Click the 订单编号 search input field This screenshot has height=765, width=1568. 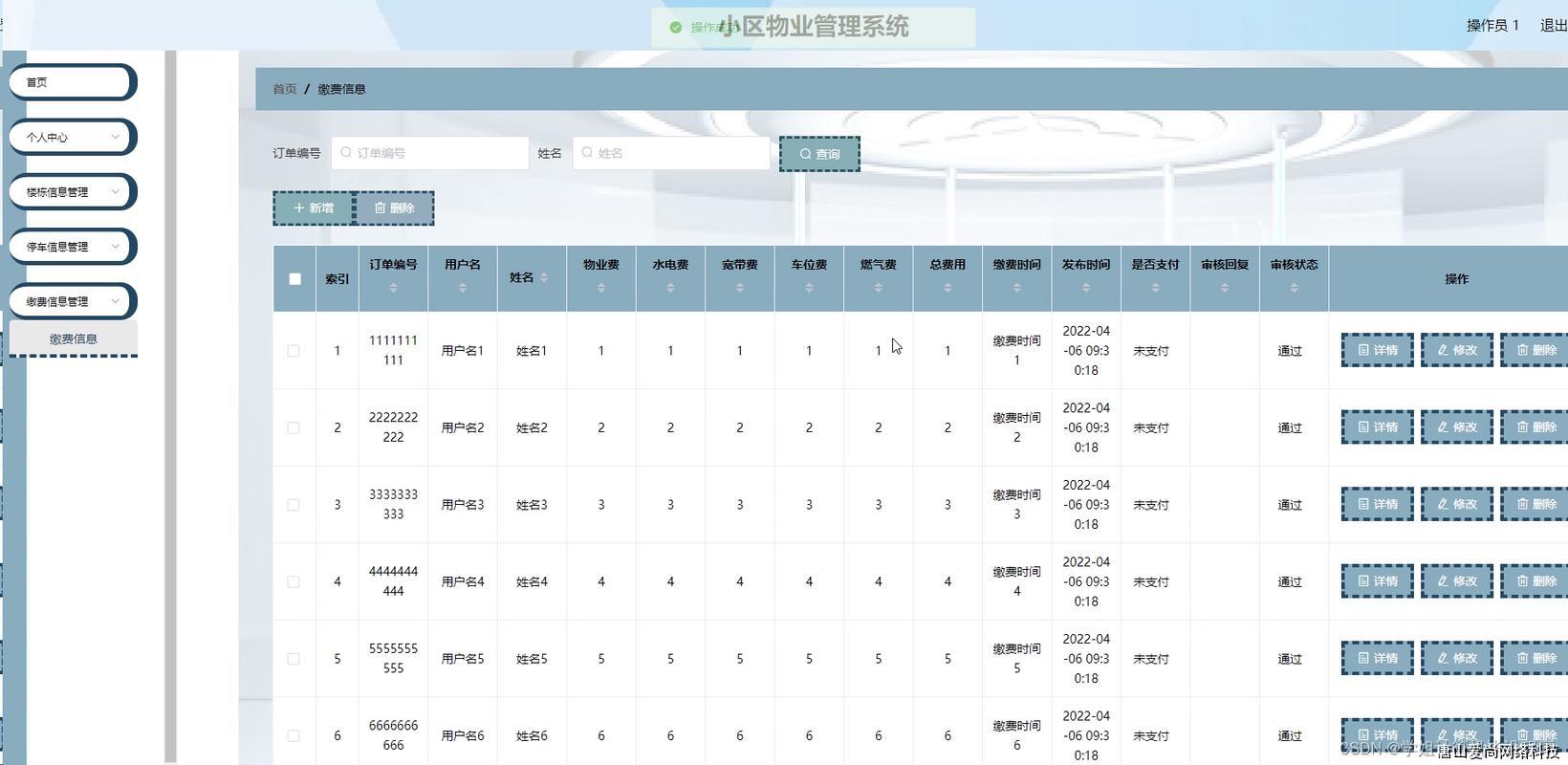tap(430, 153)
